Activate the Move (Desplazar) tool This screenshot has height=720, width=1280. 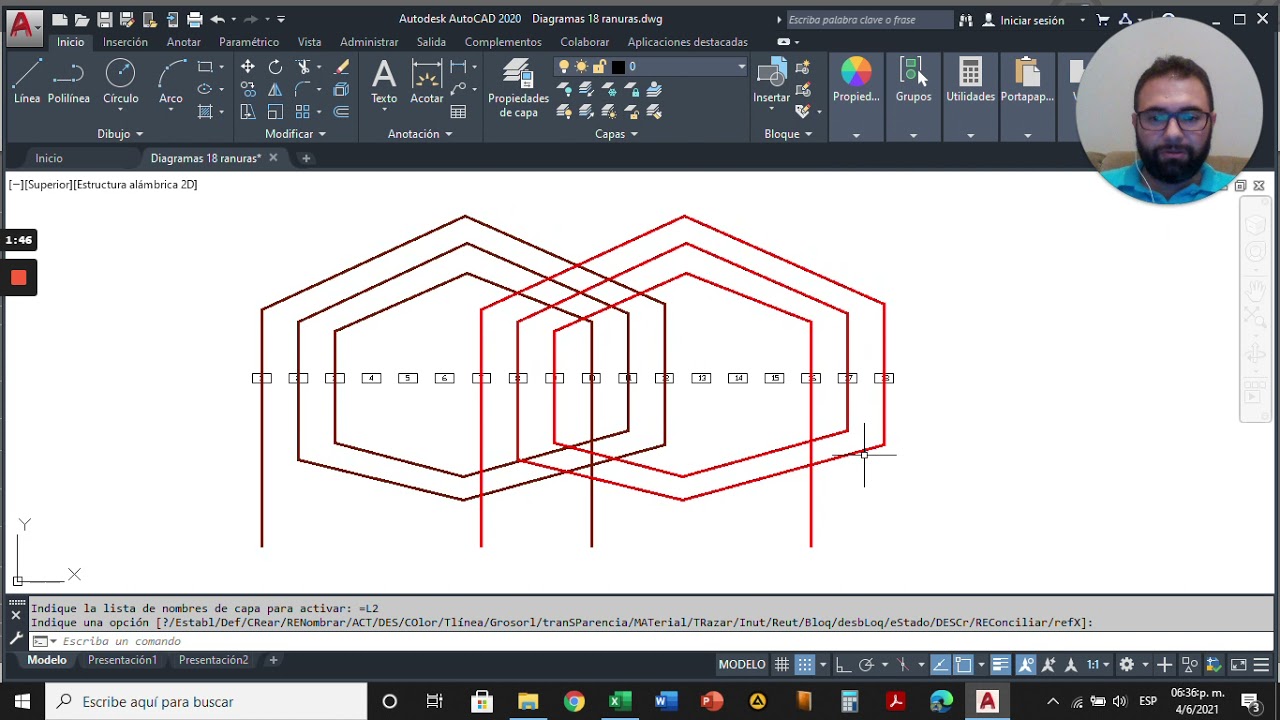point(247,67)
